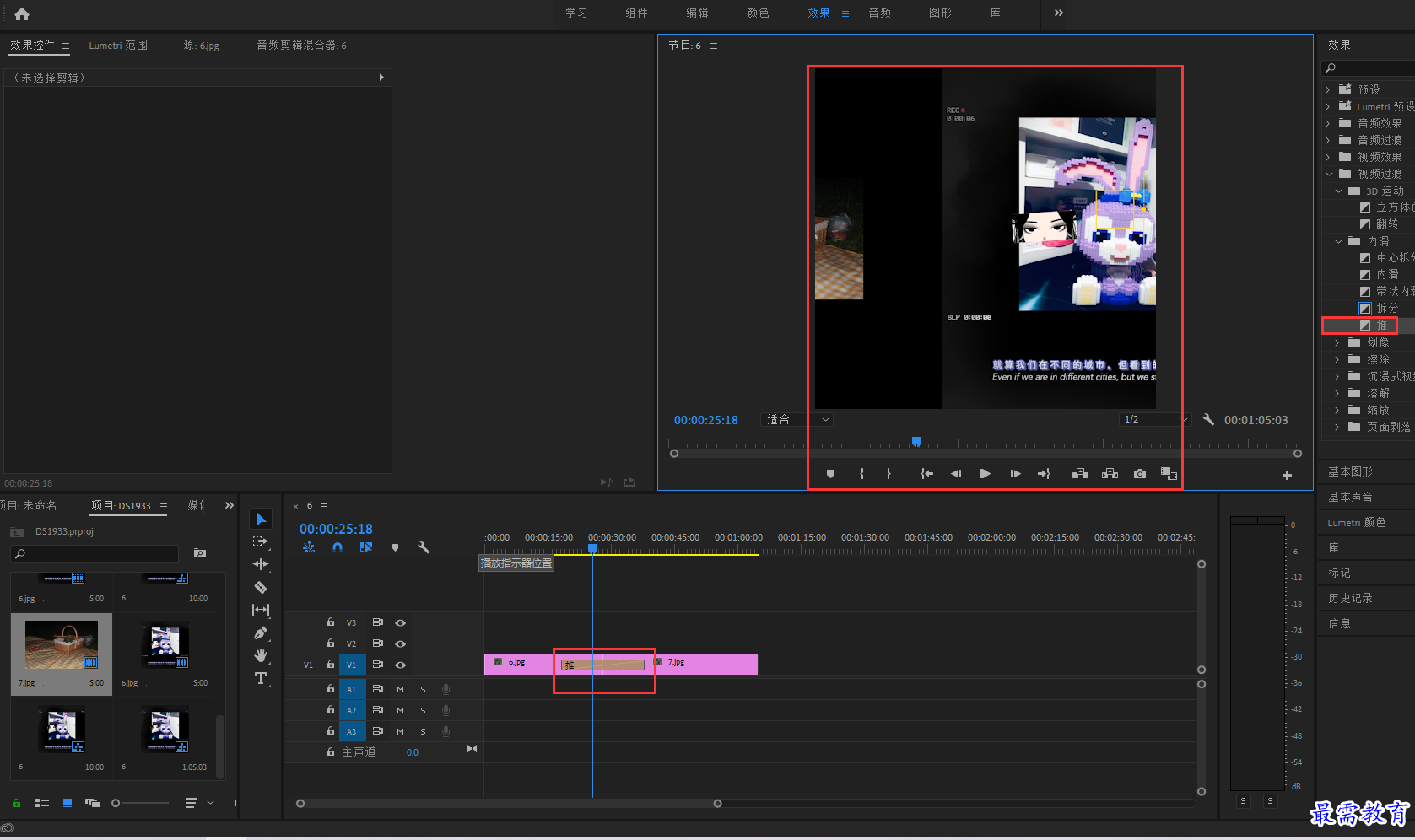The width and height of the screenshot is (1415, 840).
Task: Mute the A1 audio track
Action: pyautogui.click(x=401, y=689)
